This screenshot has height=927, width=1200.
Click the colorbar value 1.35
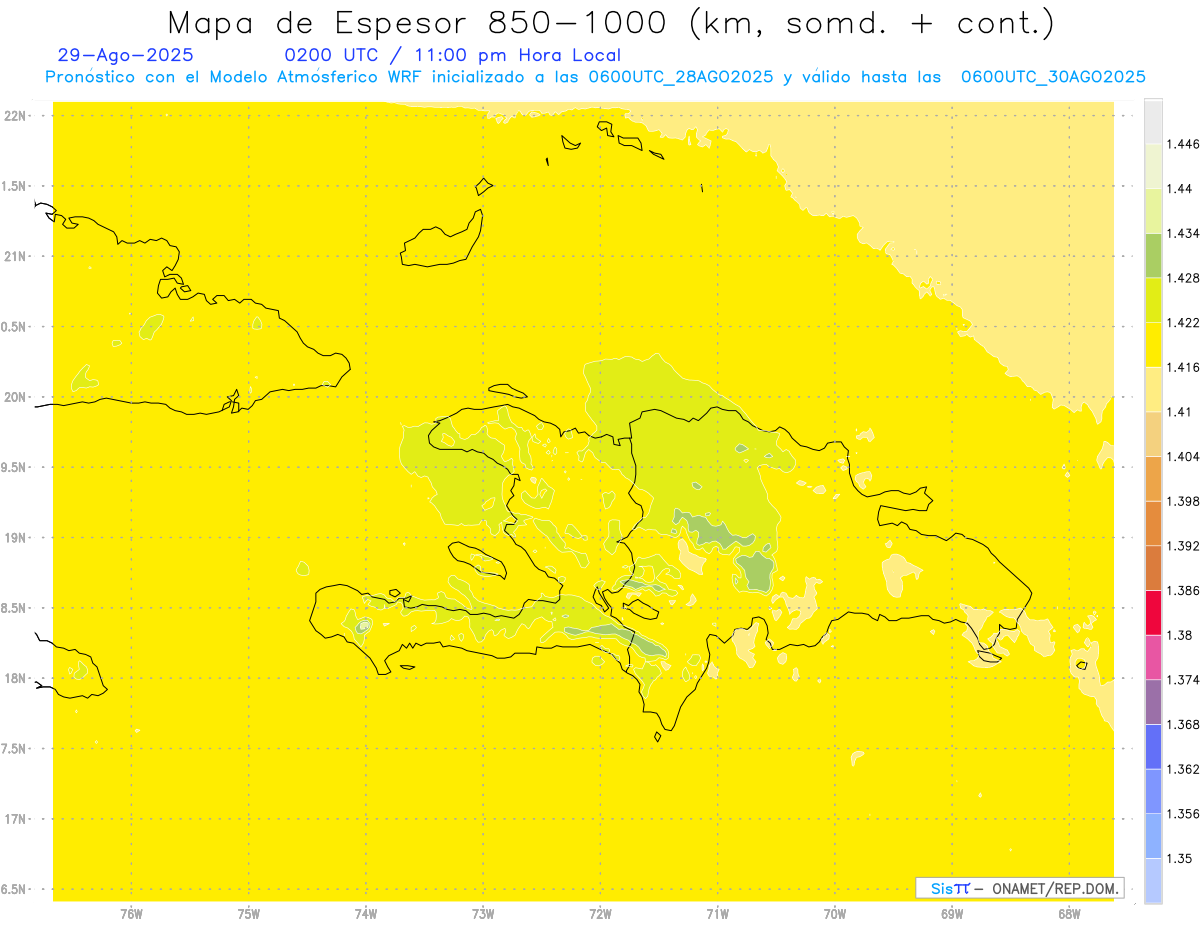click(1180, 858)
